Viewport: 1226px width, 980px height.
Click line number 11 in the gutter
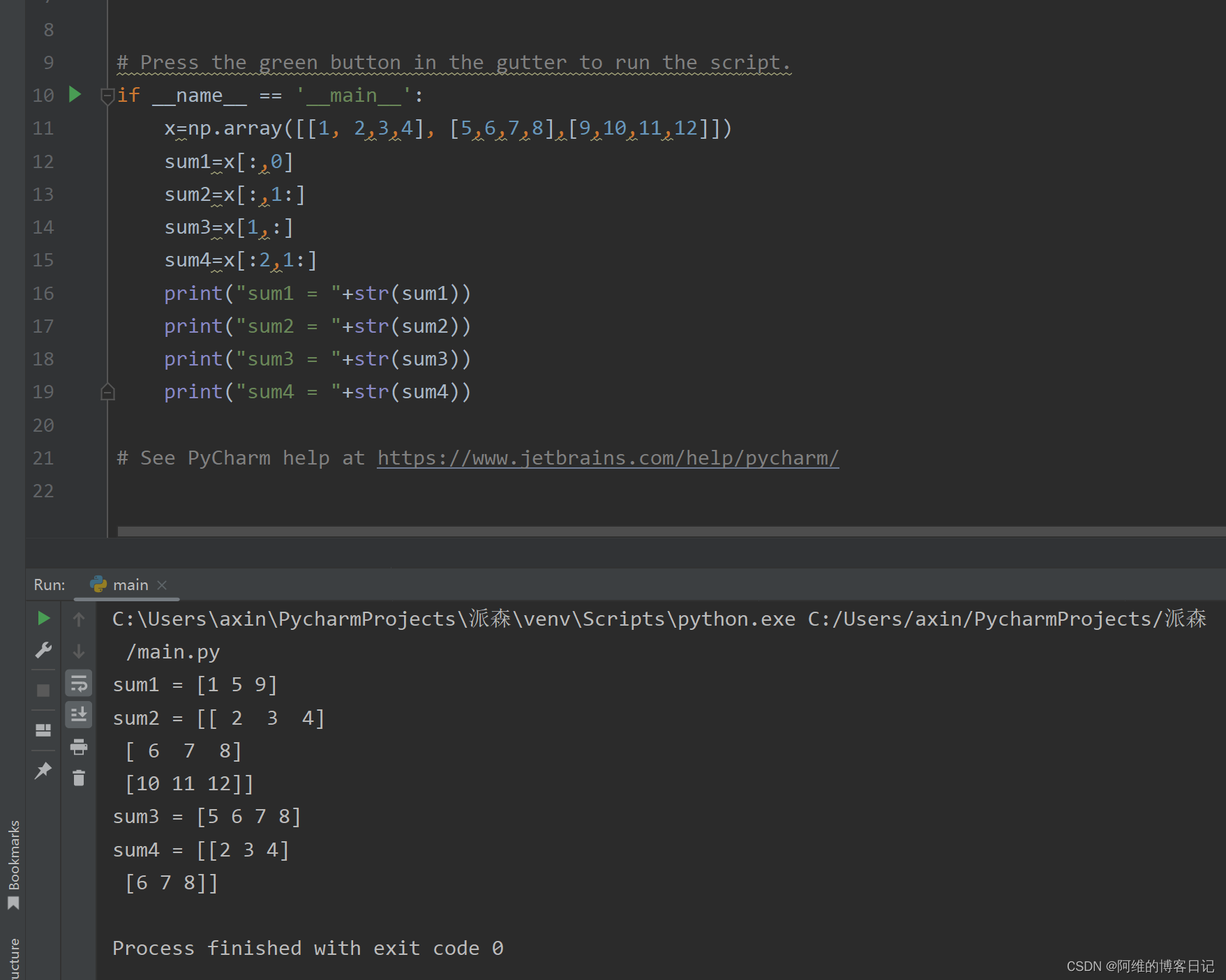[43, 128]
